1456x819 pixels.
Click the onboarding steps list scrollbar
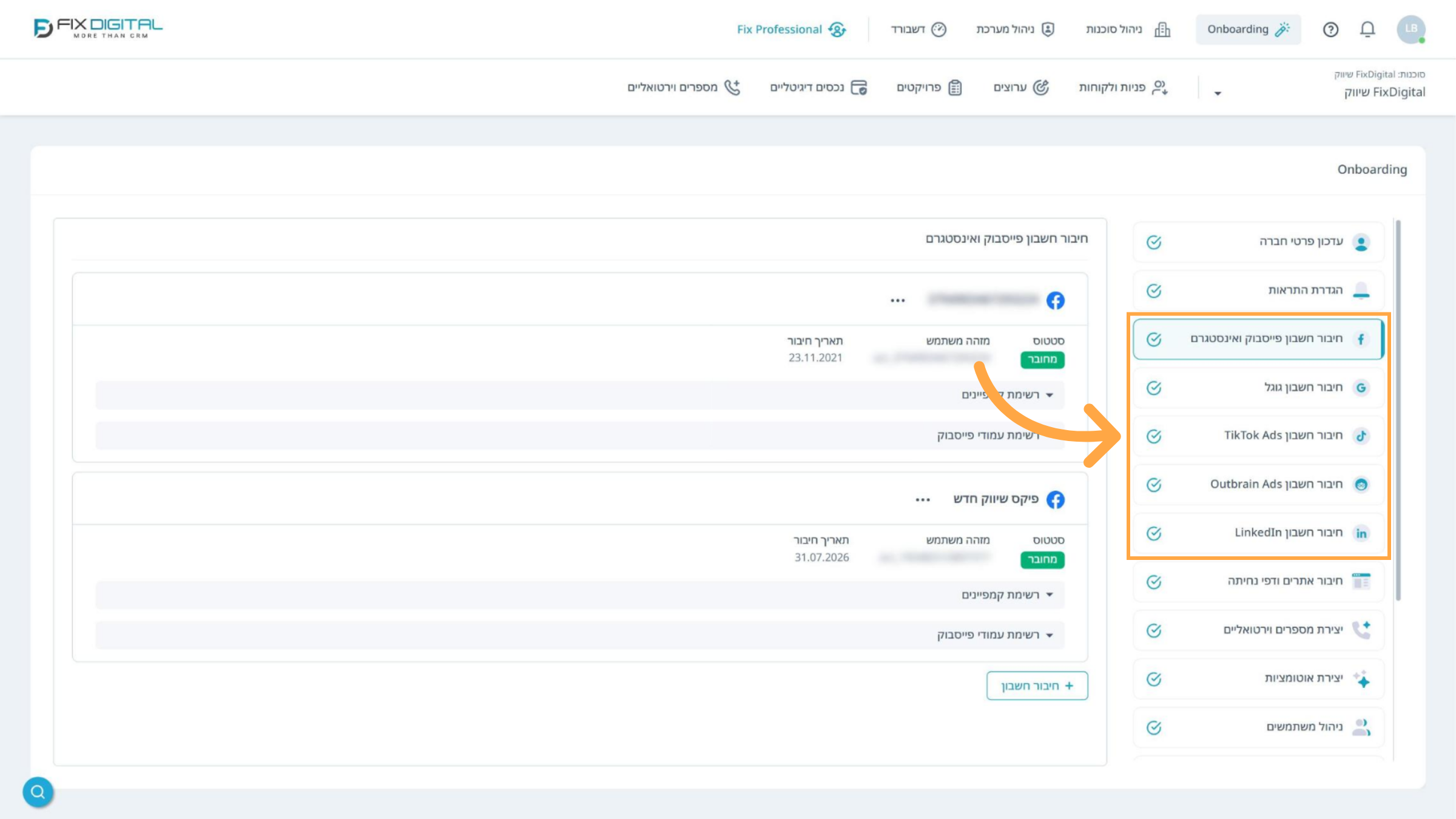(x=1398, y=410)
